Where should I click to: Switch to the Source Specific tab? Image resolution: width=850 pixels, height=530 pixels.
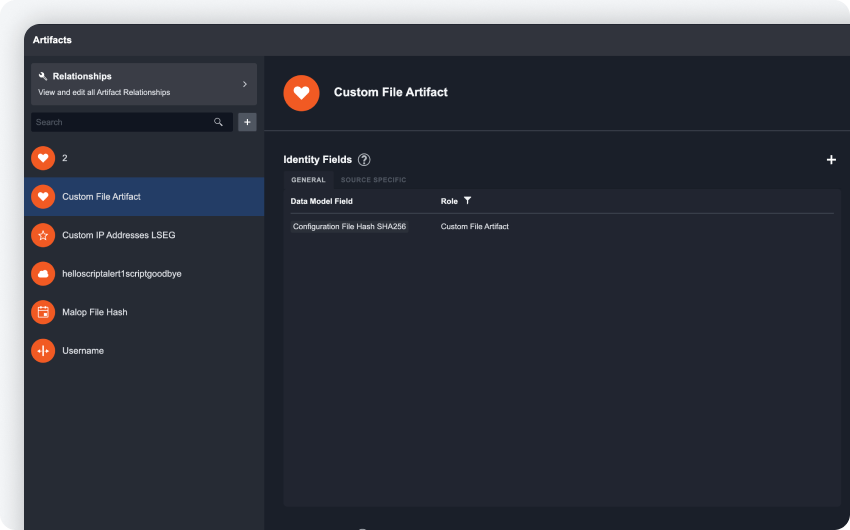(x=373, y=180)
